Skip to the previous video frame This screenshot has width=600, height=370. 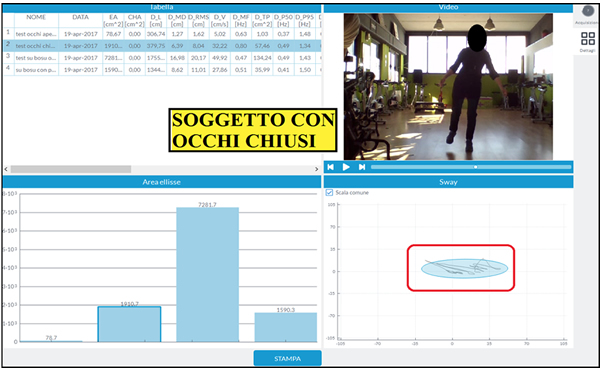[331, 167]
